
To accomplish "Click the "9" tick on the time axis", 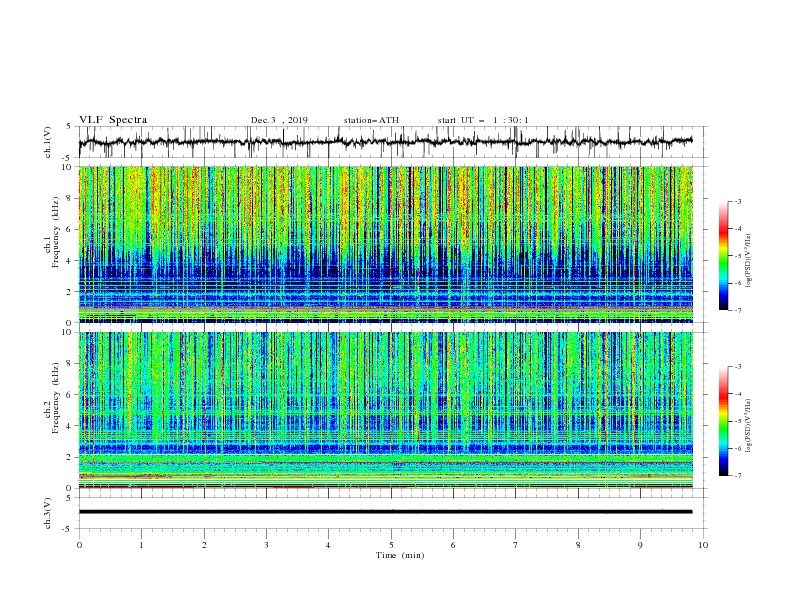I will tap(640, 545).
